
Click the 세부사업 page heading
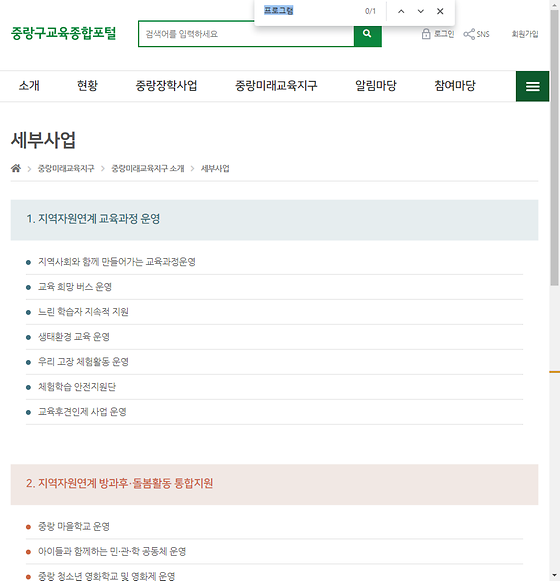pos(43,140)
